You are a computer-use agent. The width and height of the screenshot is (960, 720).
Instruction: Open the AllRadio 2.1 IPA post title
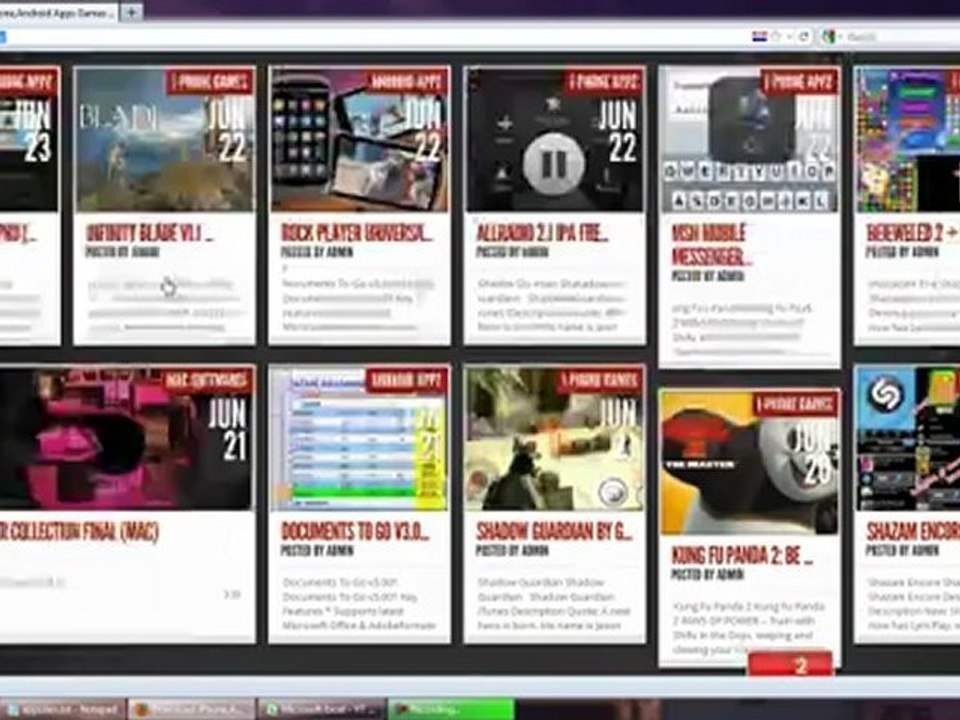point(542,233)
